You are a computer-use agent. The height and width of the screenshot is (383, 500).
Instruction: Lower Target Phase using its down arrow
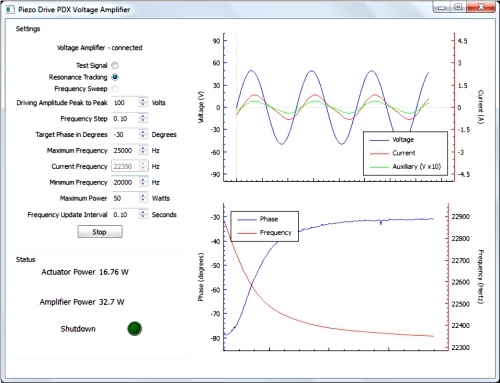click(x=143, y=137)
